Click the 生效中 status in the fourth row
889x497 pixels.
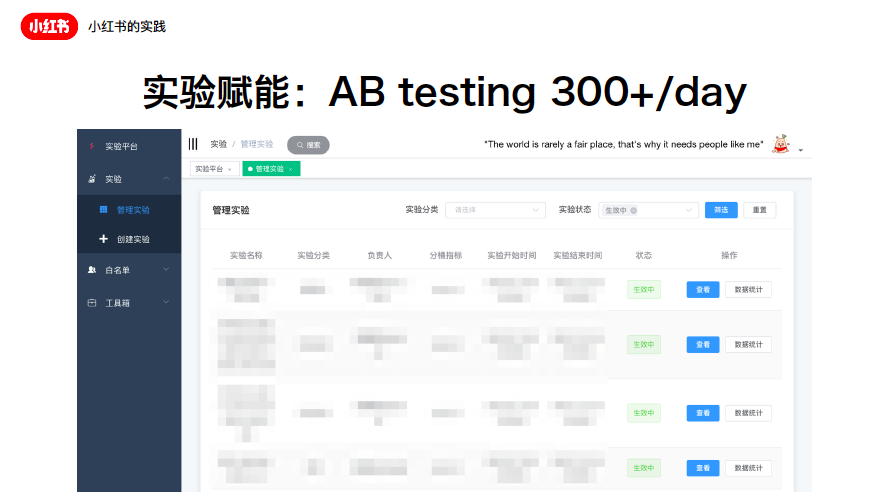tap(644, 468)
